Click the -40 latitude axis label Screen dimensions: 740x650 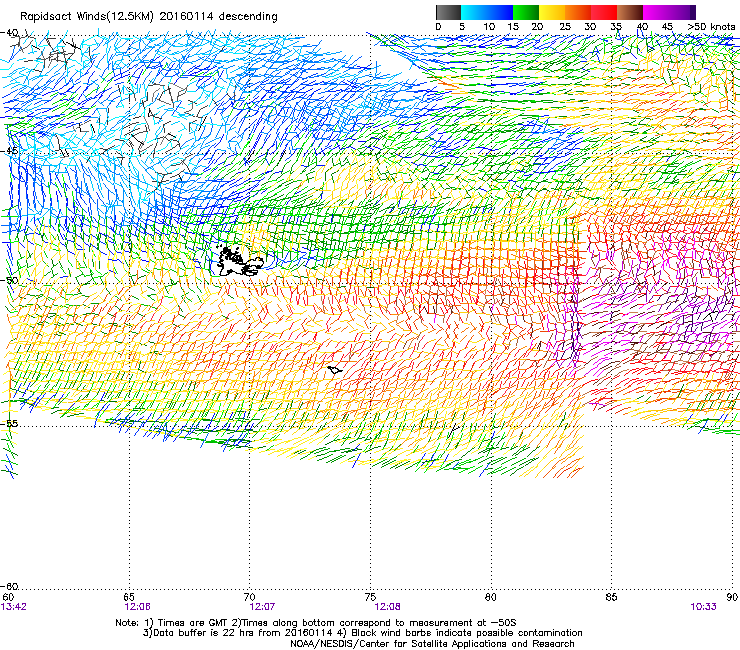(9, 33)
